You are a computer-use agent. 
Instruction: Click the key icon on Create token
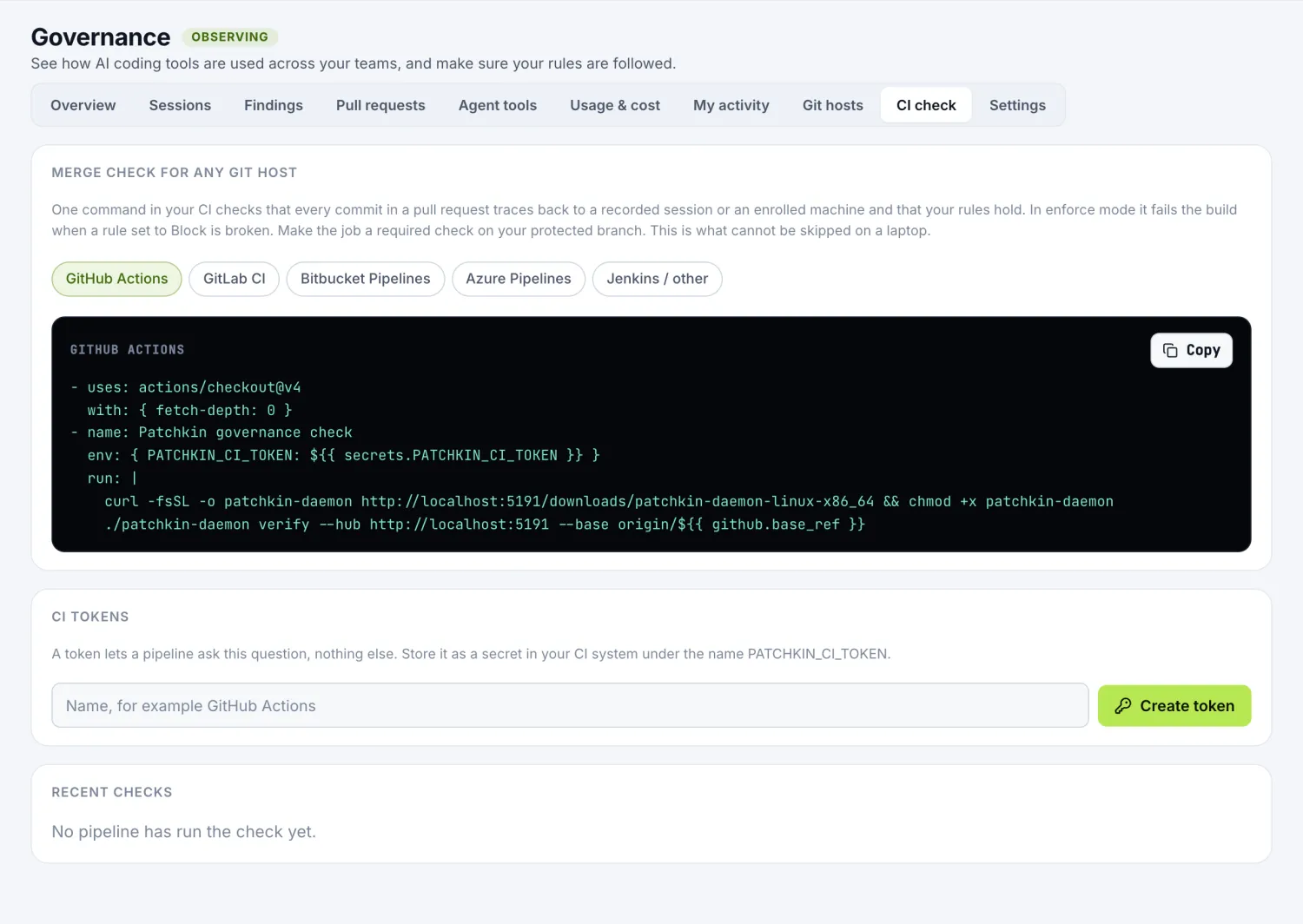[1123, 706]
